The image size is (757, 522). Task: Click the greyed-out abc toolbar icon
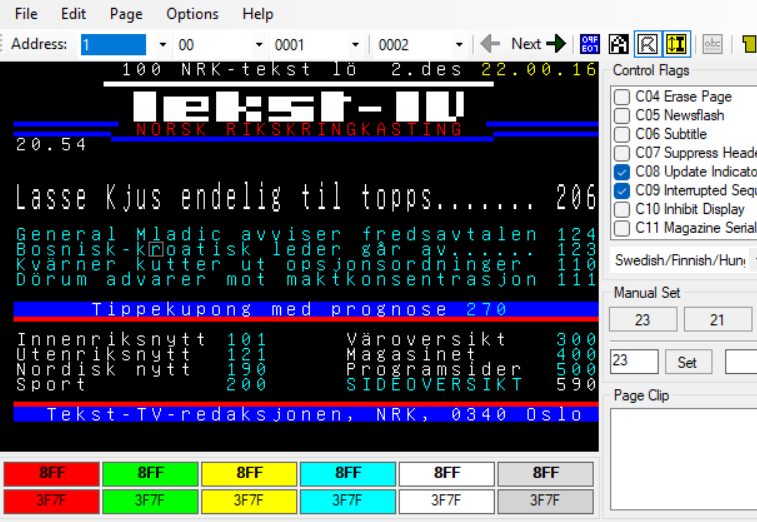point(713,44)
